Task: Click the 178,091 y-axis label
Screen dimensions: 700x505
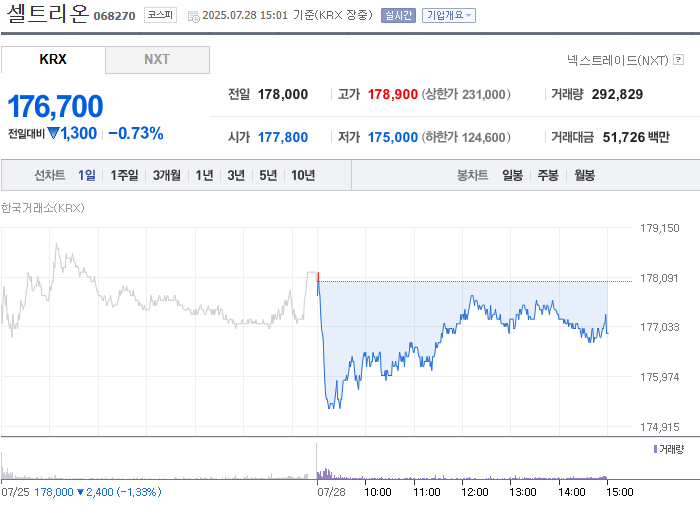Action: click(660, 278)
